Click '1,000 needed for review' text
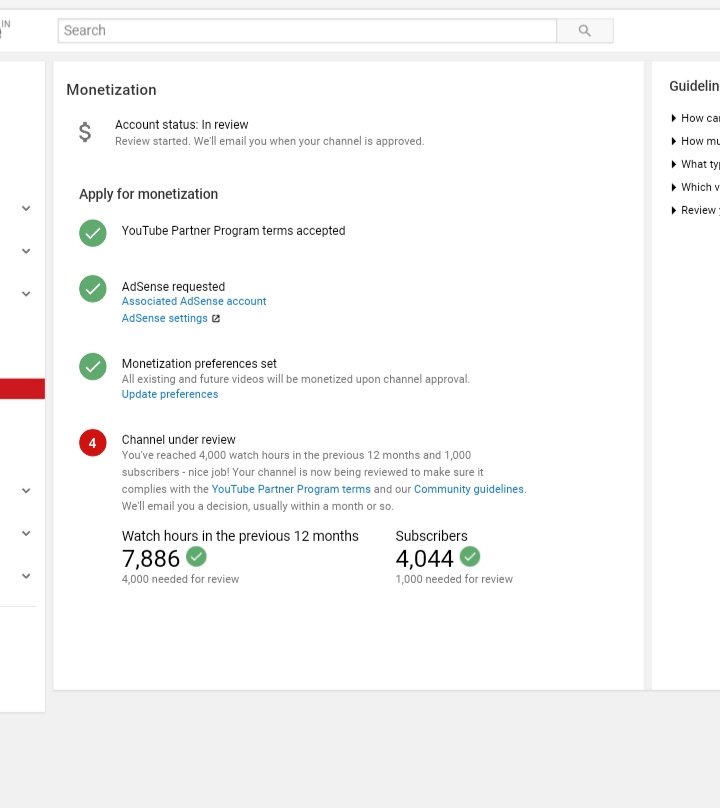The height and width of the screenshot is (808, 720). click(454, 579)
